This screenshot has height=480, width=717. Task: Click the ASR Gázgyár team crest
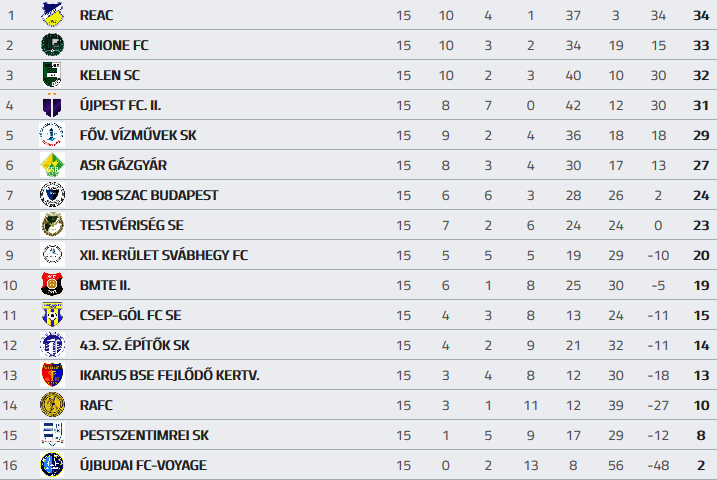coord(51,165)
